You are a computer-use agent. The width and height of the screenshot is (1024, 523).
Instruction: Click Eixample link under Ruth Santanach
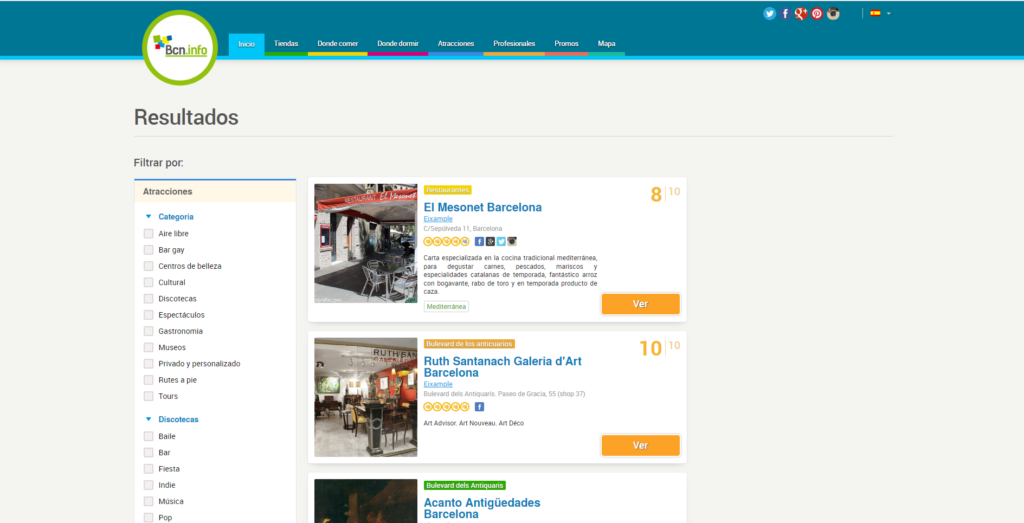[x=438, y=384]
